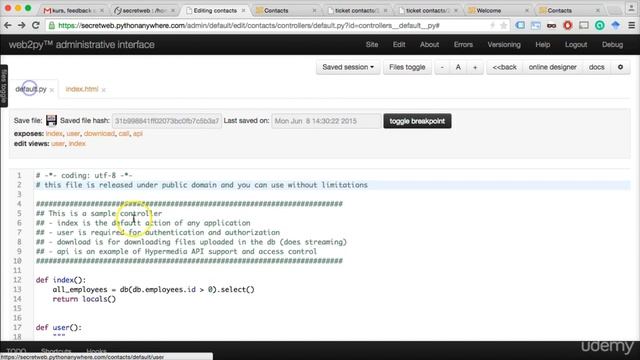640x360 pixels.
Task: Switch to secretweb browser tab
Action: 144,10
